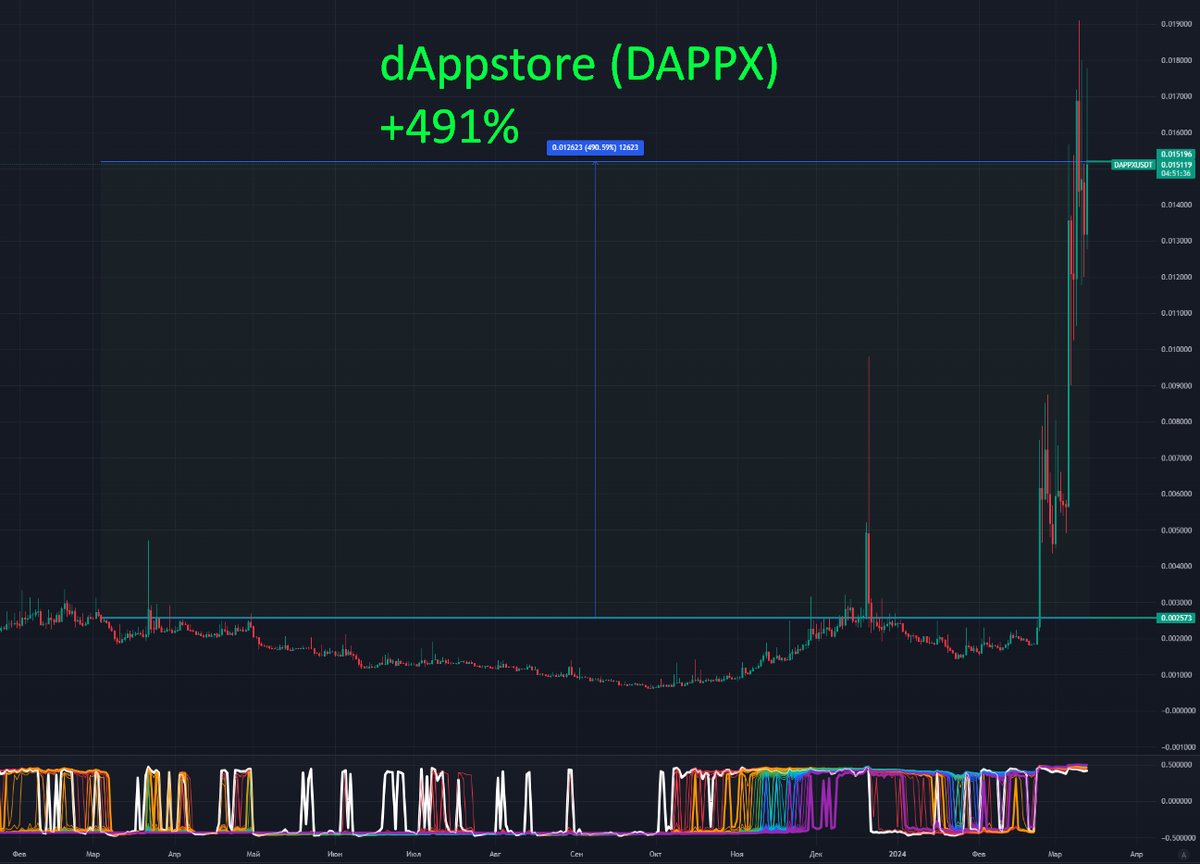Click the 0.018000 price axis label
The image size is (1200, 864).
point(1177,60)
